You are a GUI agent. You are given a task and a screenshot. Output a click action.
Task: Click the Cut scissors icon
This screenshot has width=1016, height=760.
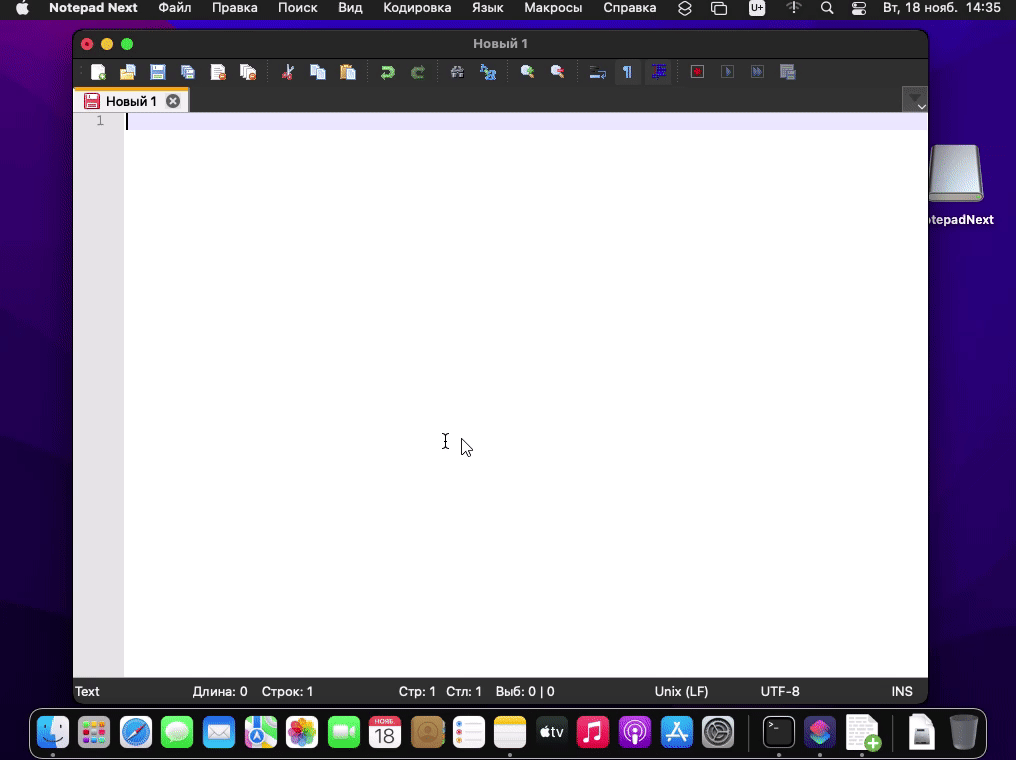(288, 72)
